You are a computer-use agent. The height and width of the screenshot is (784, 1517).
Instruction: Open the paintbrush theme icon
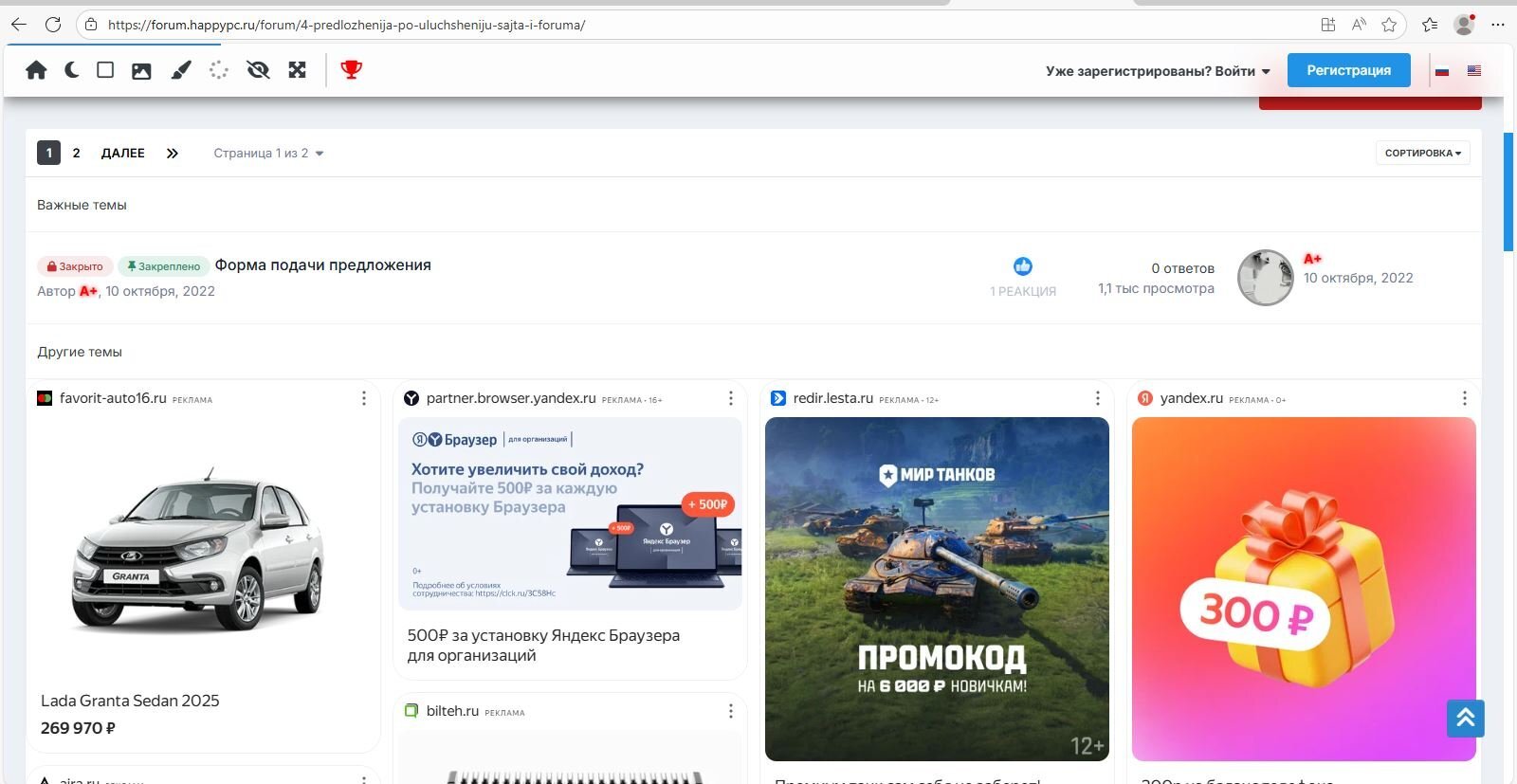point(180,70)
